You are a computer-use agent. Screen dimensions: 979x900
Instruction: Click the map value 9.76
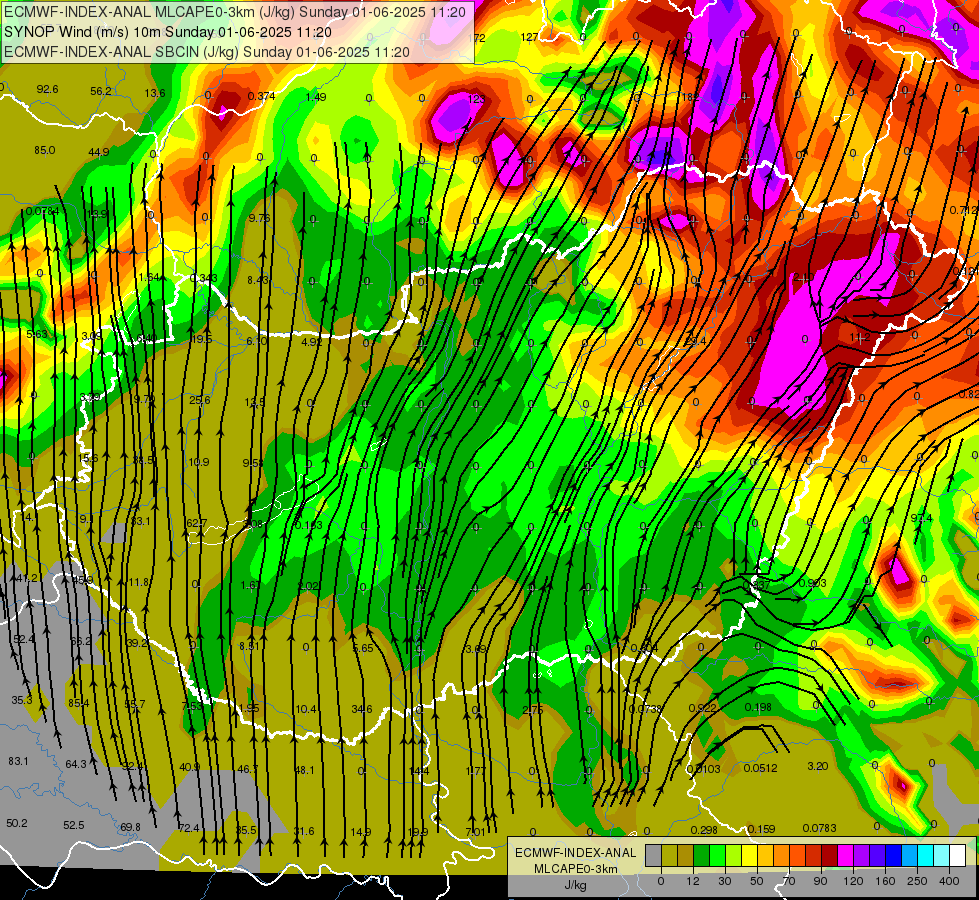click(x=259, y=218)
